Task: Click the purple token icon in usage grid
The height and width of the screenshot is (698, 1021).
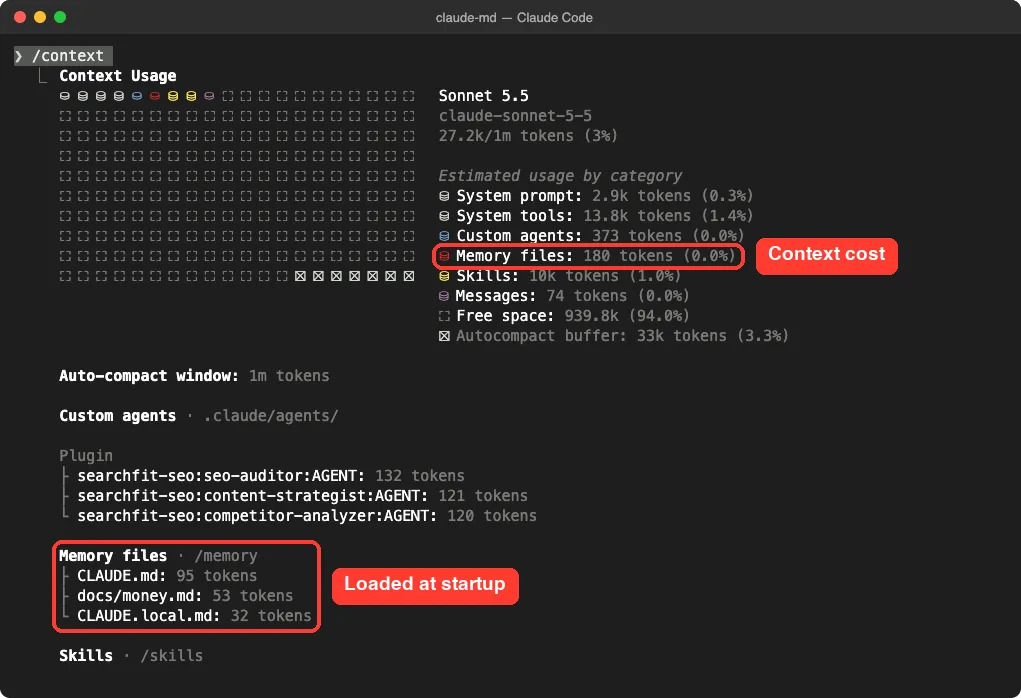Action: pos(209,96)
